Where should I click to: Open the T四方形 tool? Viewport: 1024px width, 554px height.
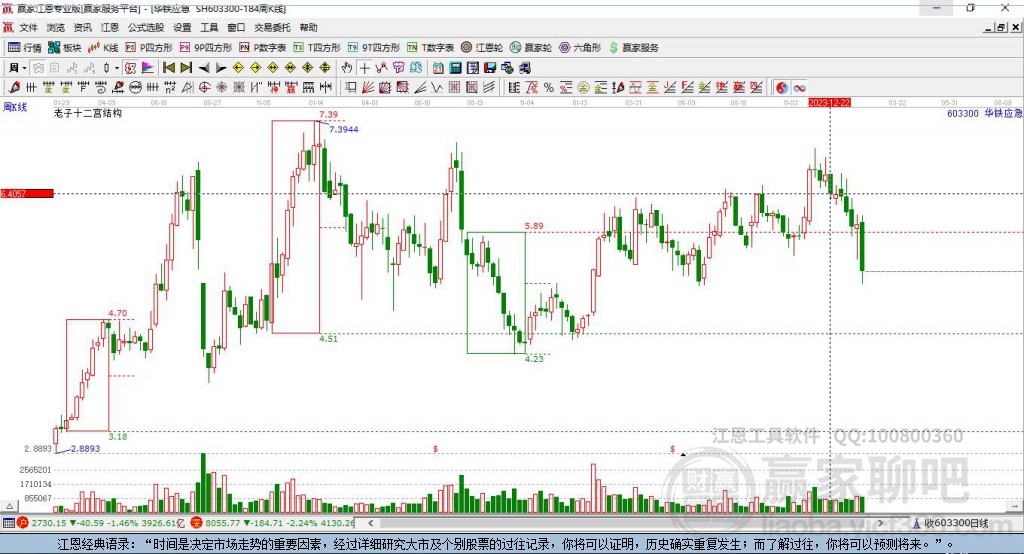coord(317,48)
